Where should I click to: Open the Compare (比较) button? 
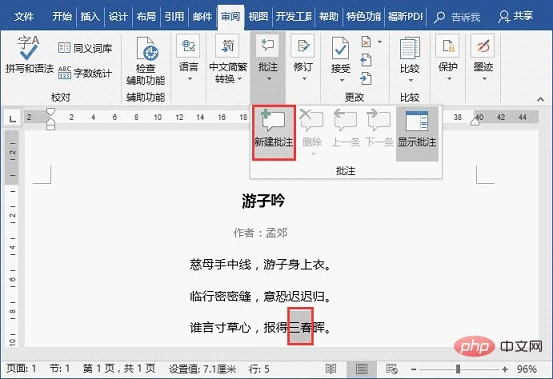410,59
